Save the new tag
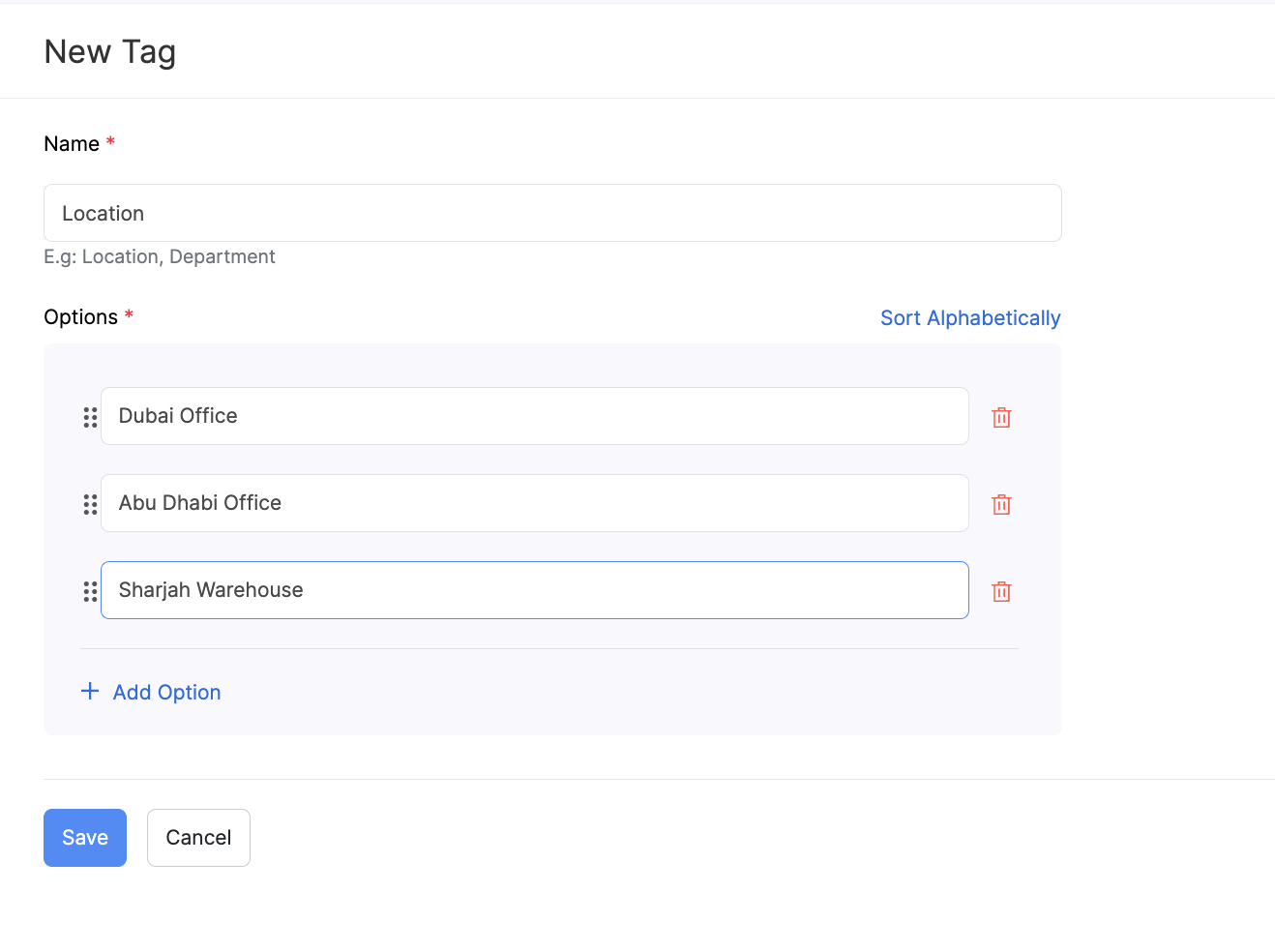 click(x=85, y=838)
